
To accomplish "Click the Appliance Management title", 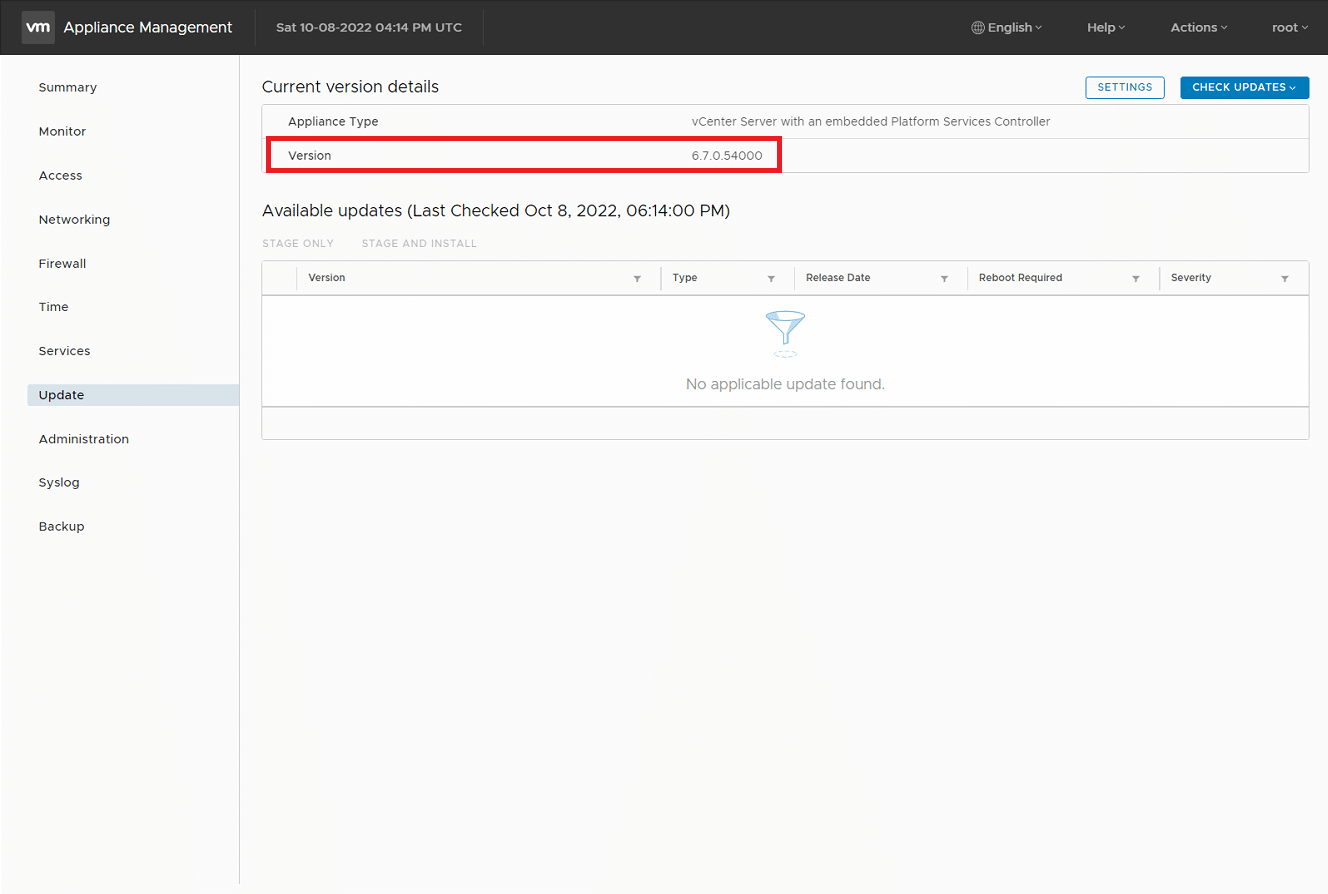I will (148, 27).
